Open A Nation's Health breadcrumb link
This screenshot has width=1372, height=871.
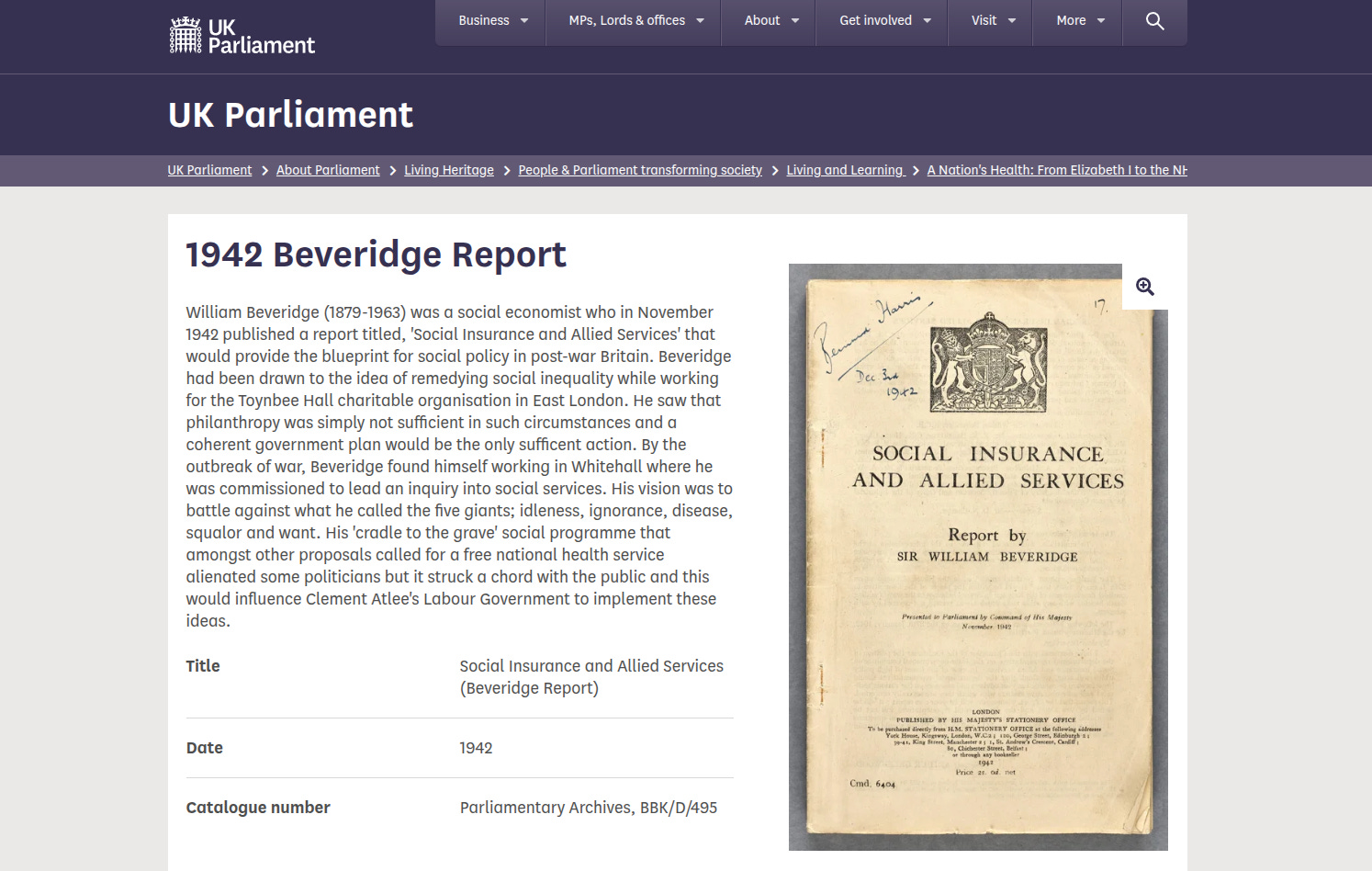click(1057, 170)
